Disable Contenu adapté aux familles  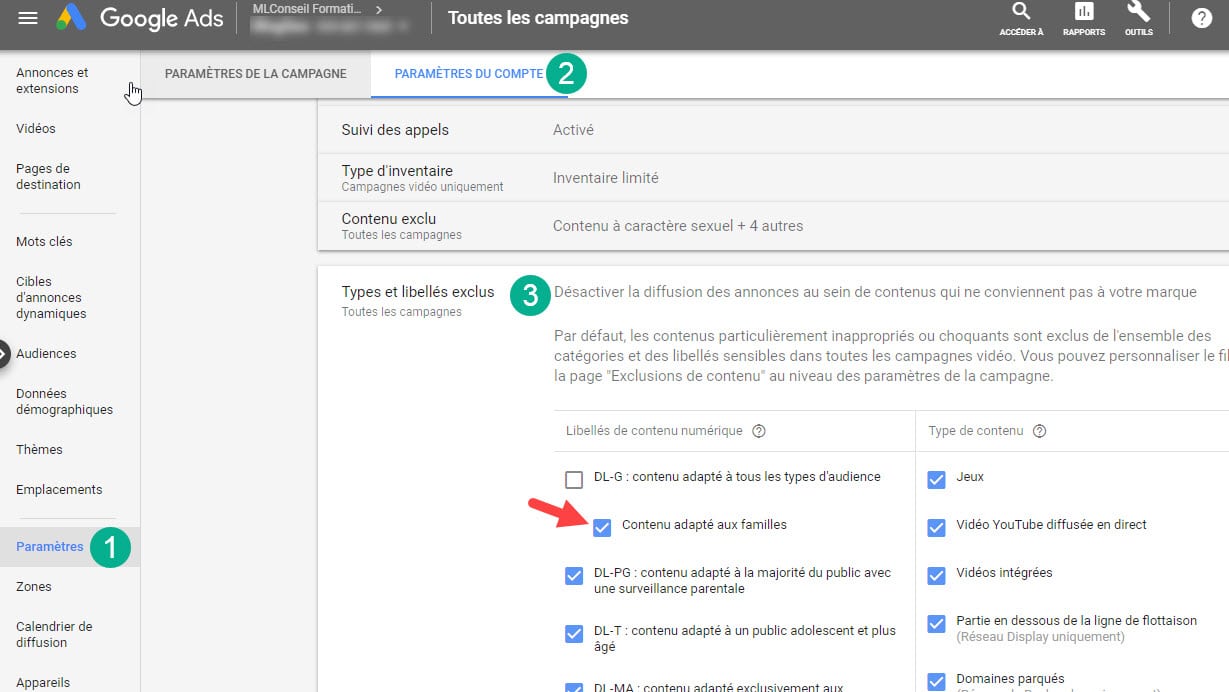[x=602, y=527]
